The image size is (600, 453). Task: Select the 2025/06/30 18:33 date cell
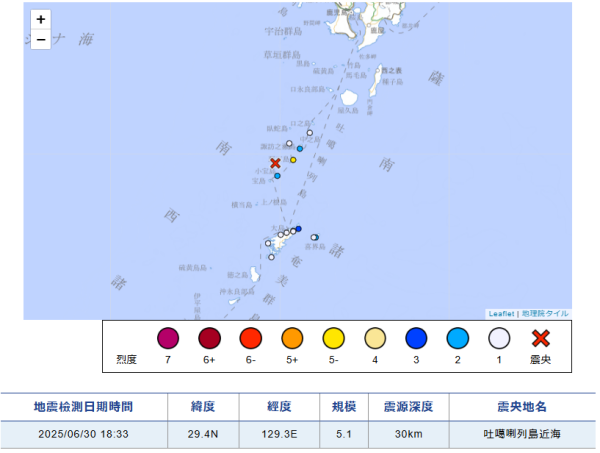point(83,434)
